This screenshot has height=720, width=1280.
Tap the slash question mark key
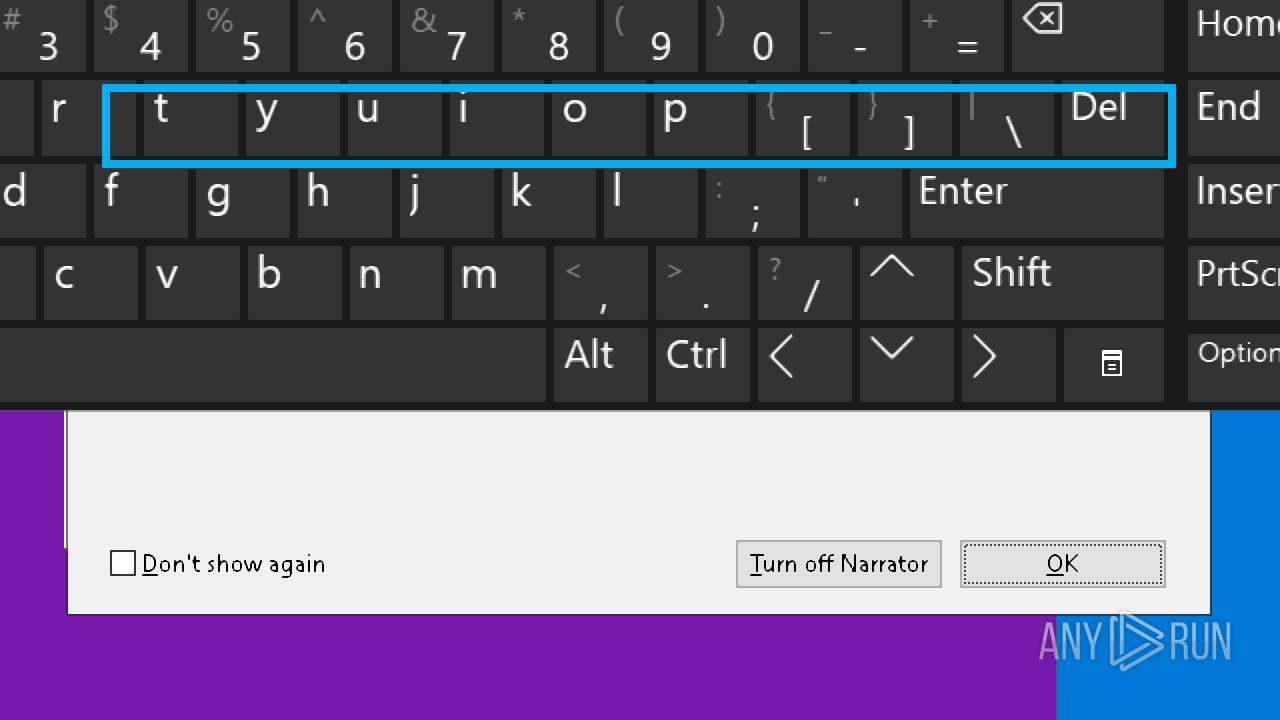(x=803, y=283)
